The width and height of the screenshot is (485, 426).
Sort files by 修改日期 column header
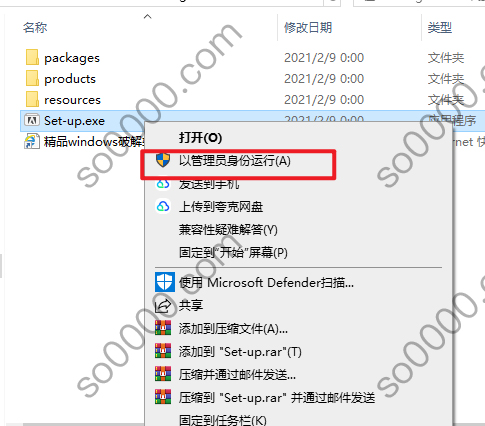coord(308,27)
